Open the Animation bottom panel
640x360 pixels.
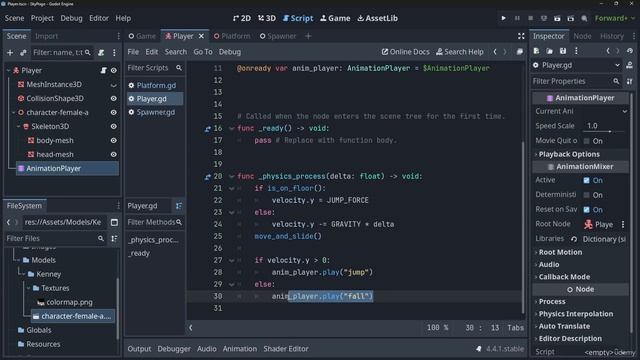(240, 349)
